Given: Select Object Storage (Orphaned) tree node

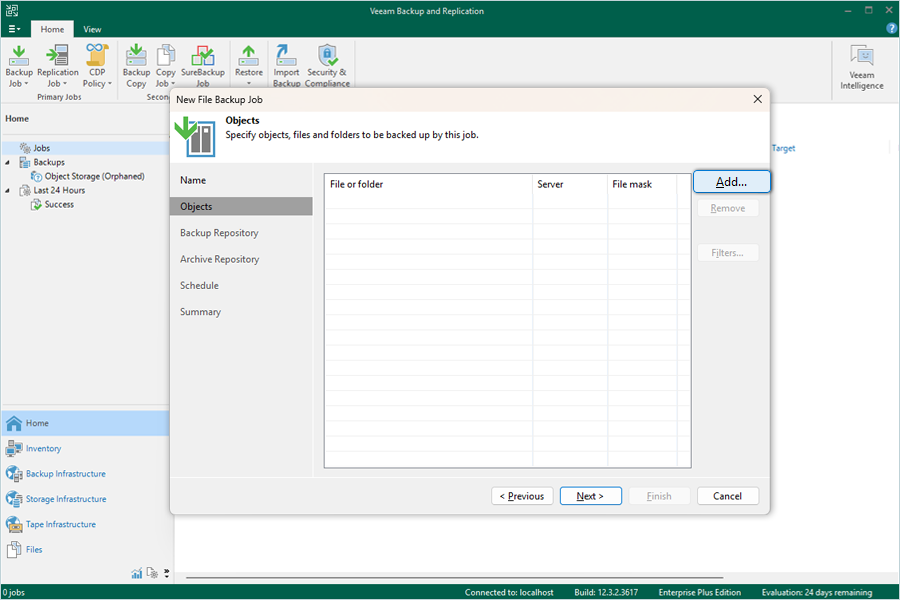Looking at the screenshot, I should click(94, 176).
